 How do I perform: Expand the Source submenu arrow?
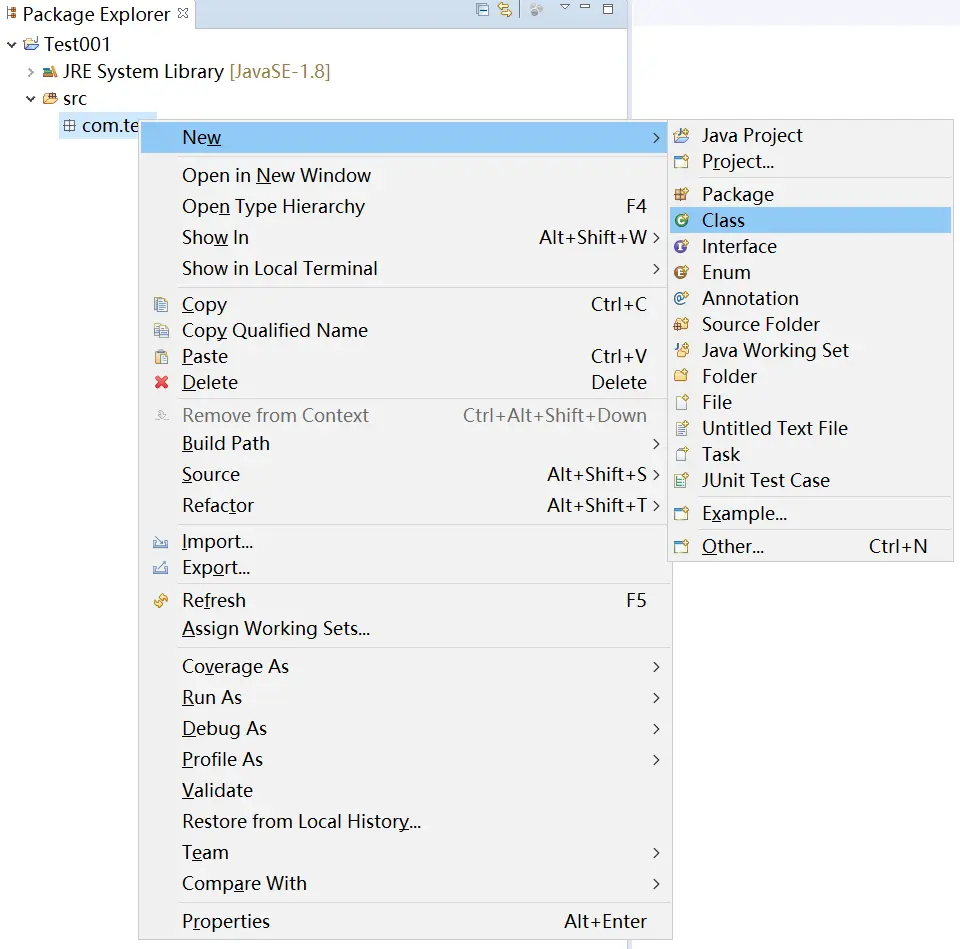coord(656,474)
